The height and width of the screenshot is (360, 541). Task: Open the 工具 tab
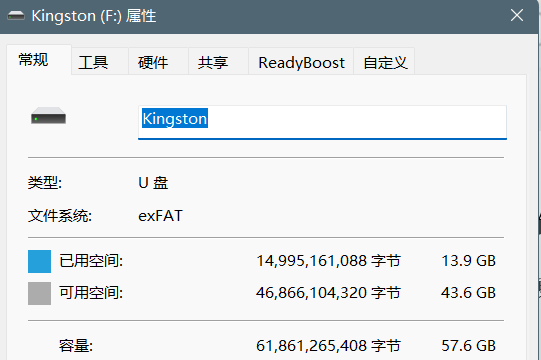click(100, 62)
